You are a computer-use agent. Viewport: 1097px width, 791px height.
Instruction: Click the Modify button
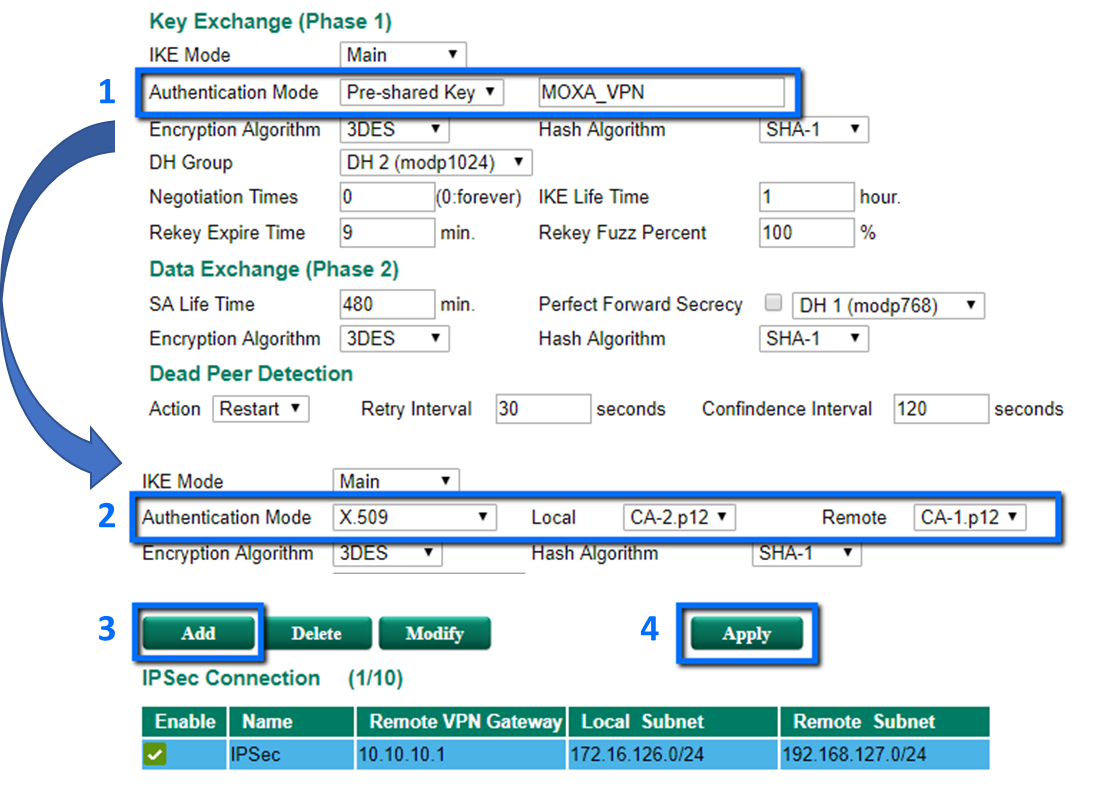point(435,633)
